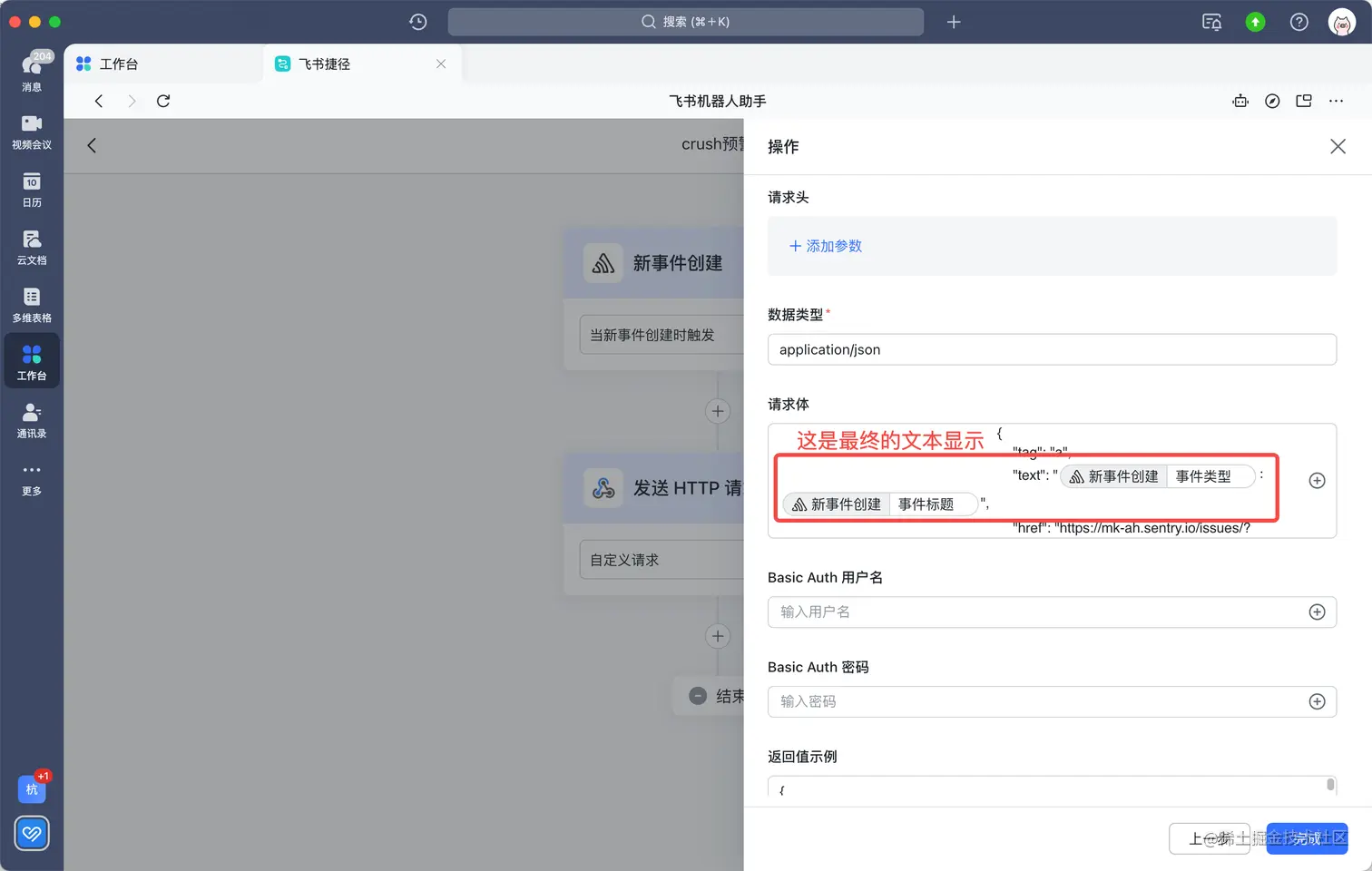The height and width of the screenshot is (871, 1372).
Task: Click the plus icon next to search bar
Action: point(954,22)
